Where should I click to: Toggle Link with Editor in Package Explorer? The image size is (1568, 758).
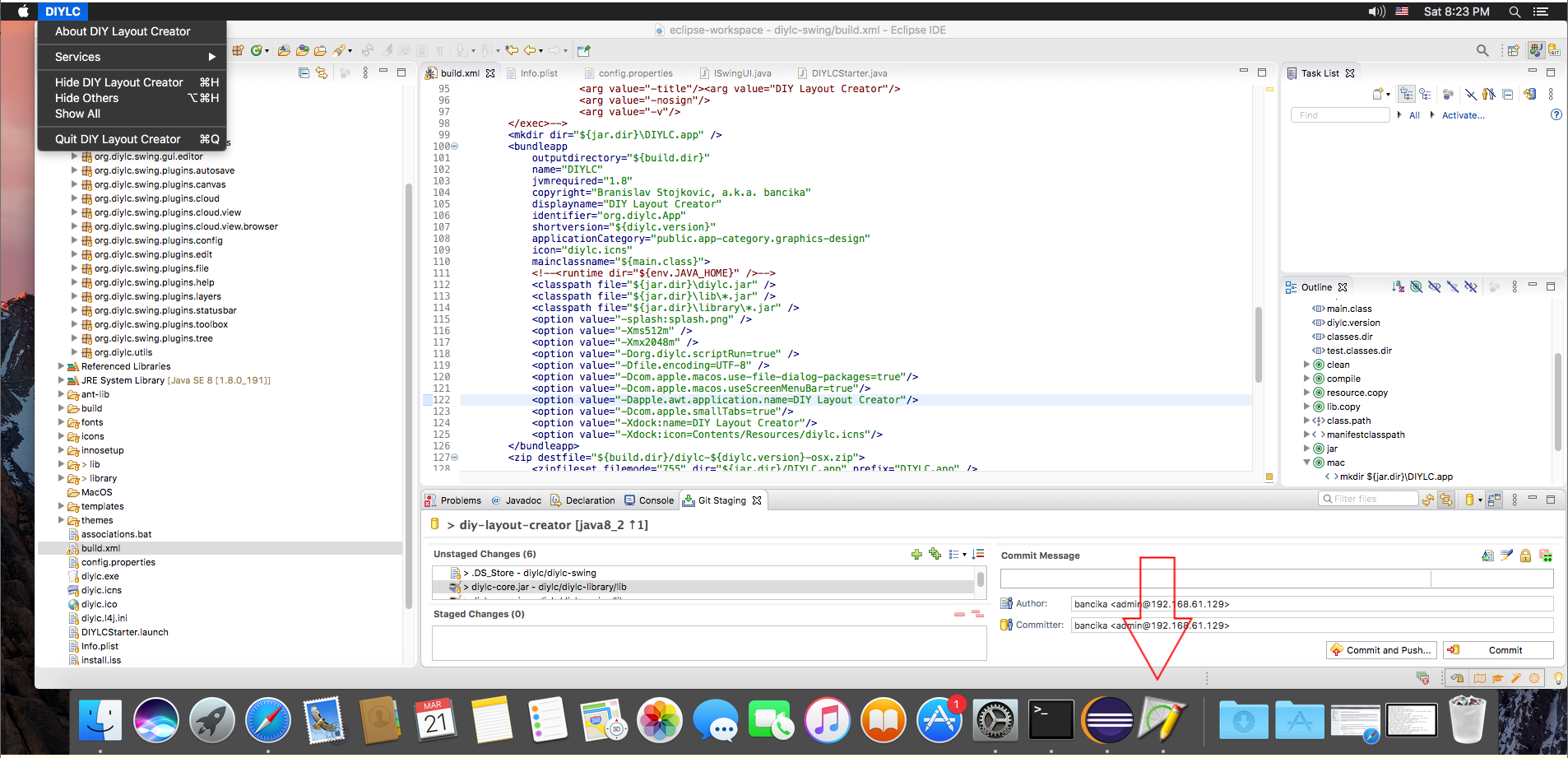point(322,72)
